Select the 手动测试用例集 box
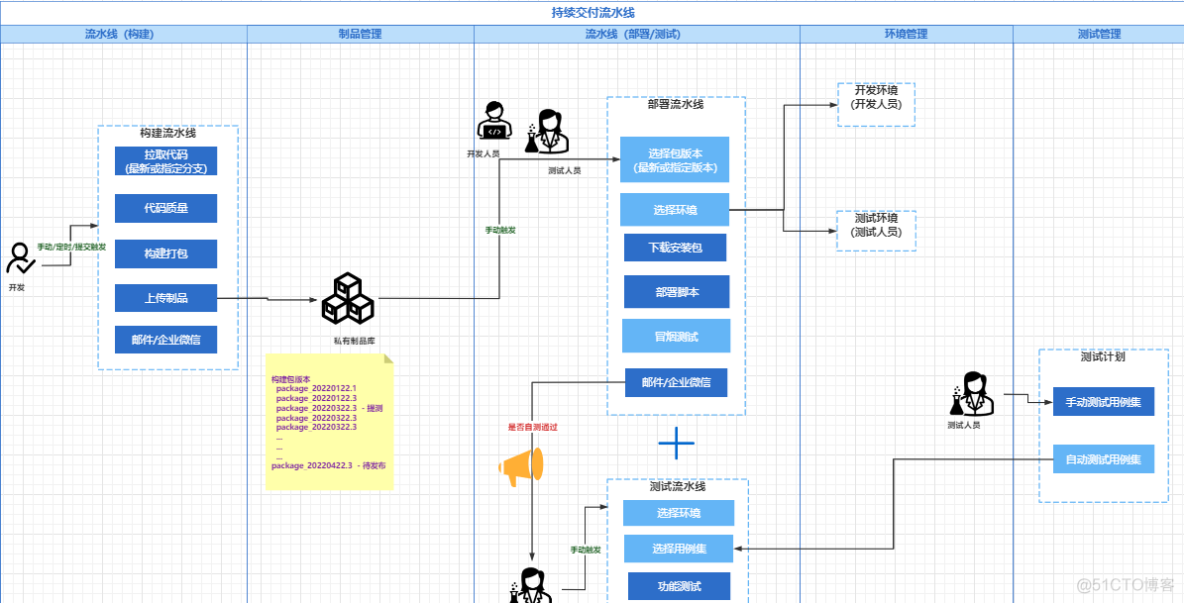Viewport: 1184px width, 603px height. click(x=1103, y=402)
